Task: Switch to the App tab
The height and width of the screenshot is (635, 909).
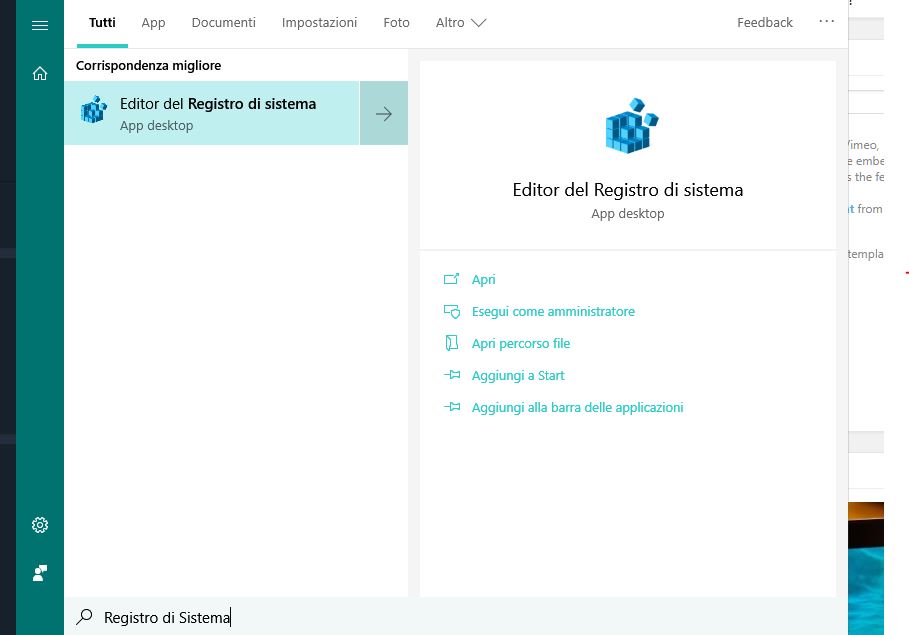Action: tap(153, 23)
